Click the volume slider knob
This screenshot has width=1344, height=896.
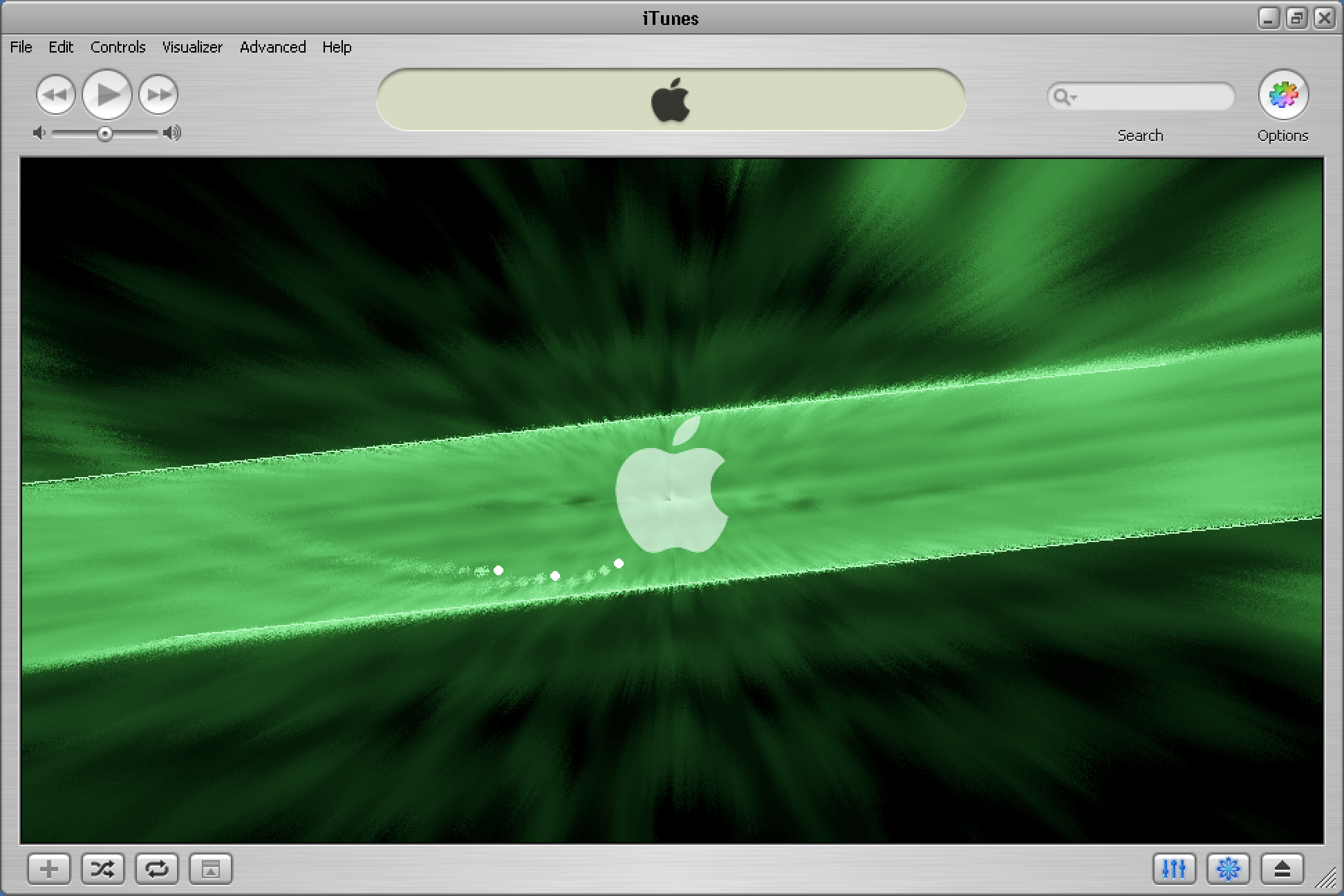click(105, 133)
